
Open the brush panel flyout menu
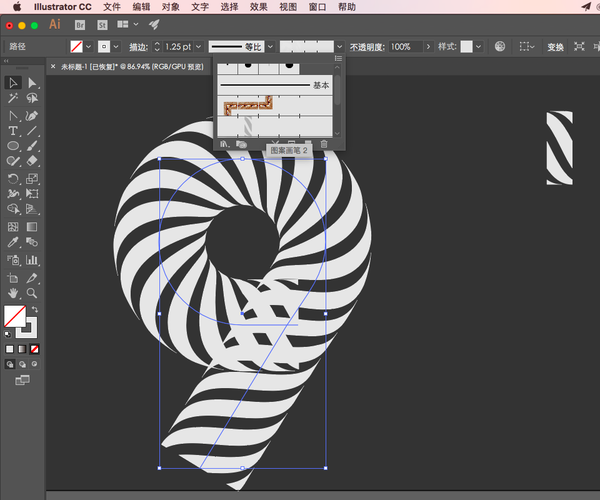coord(337,60)
